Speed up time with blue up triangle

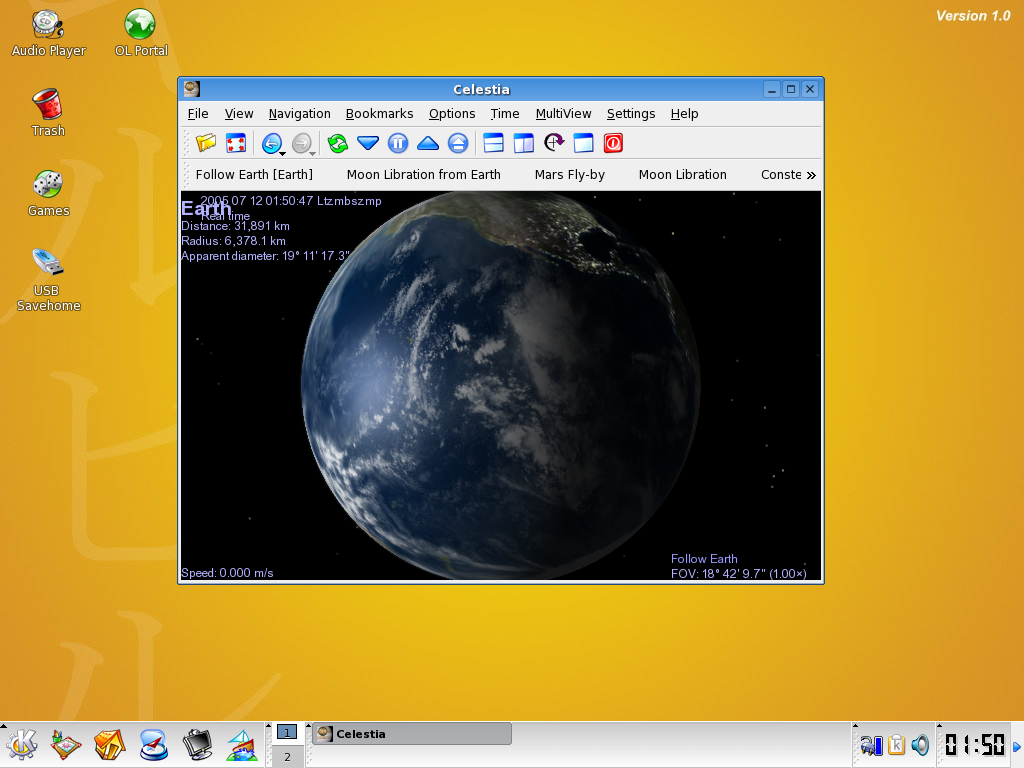pos(428,143)
